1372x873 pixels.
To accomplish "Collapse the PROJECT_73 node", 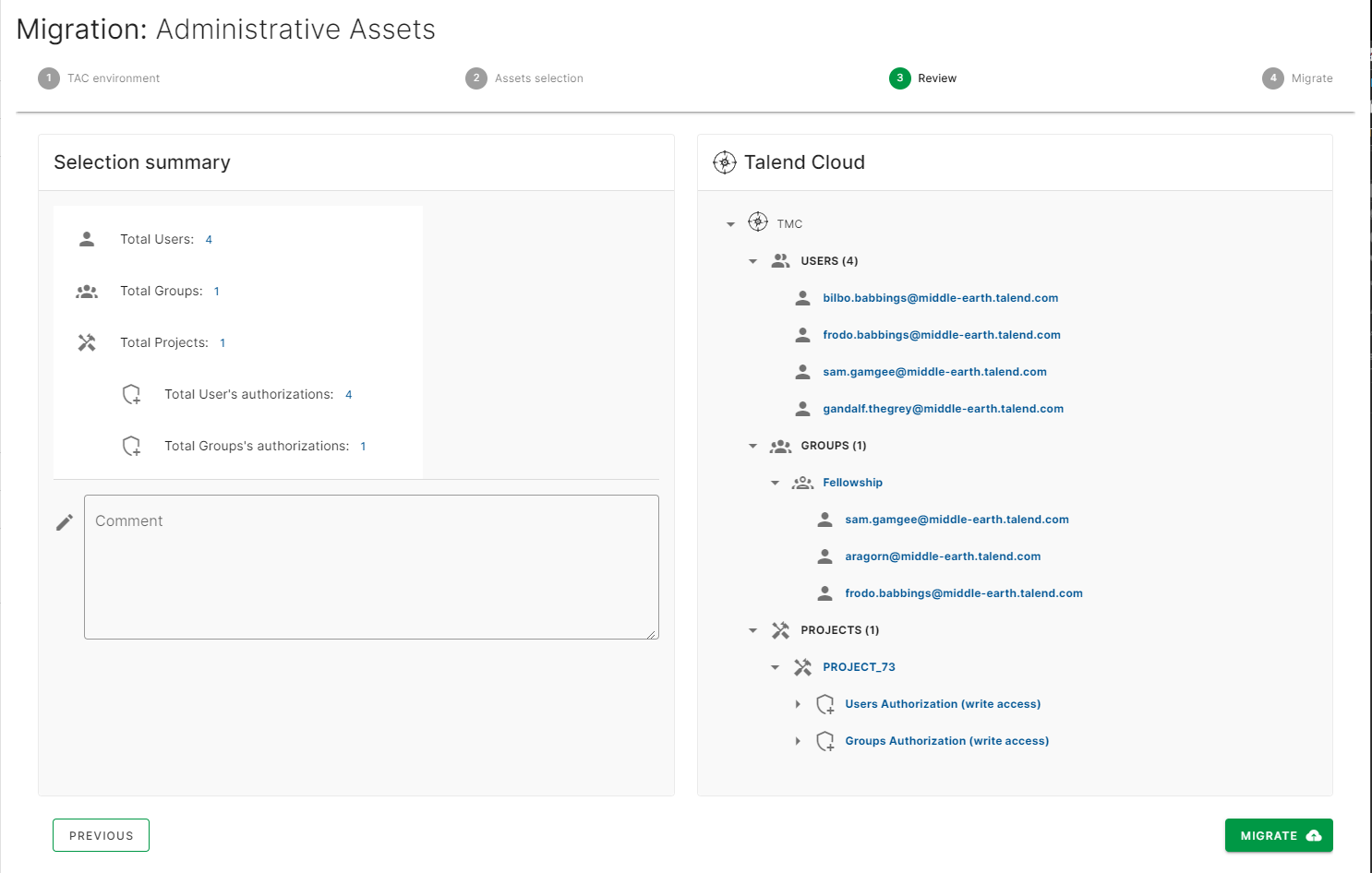I will point(775,667).
